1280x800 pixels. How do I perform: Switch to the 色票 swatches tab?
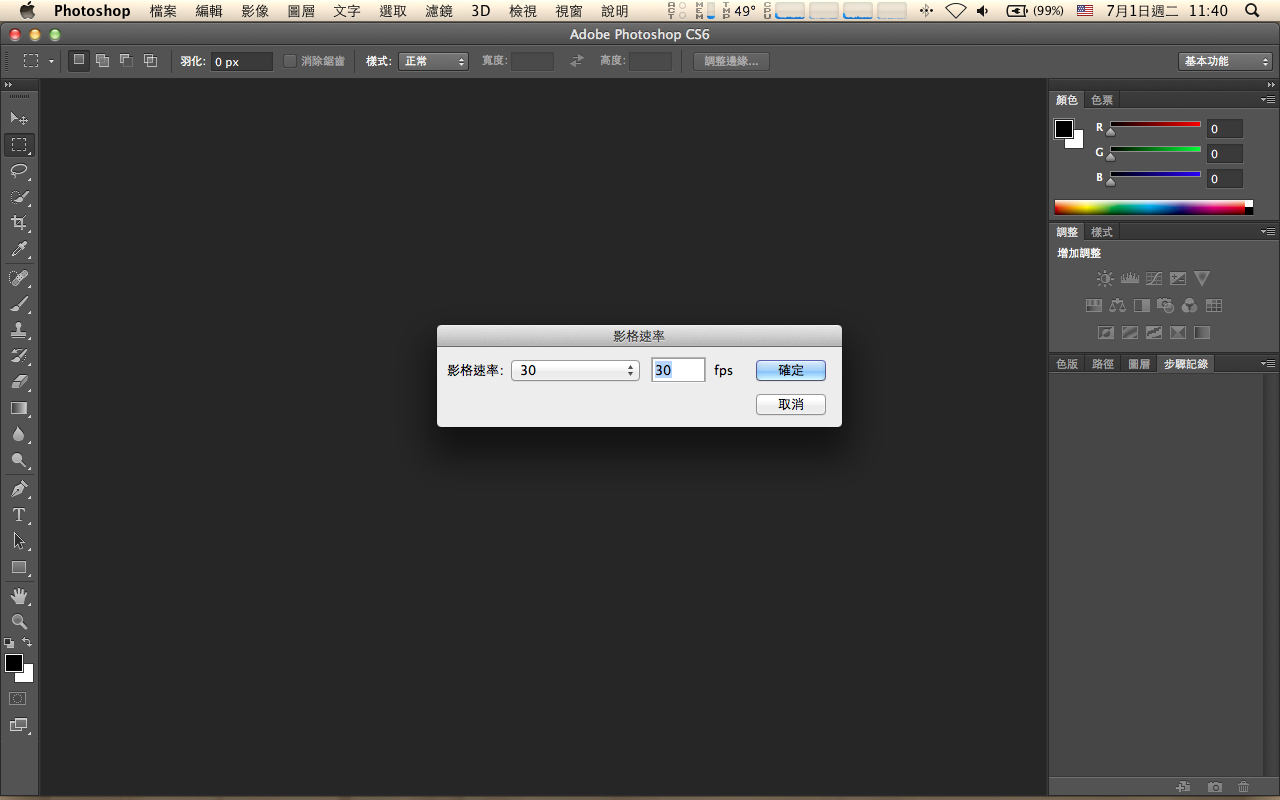point(1102,100)
